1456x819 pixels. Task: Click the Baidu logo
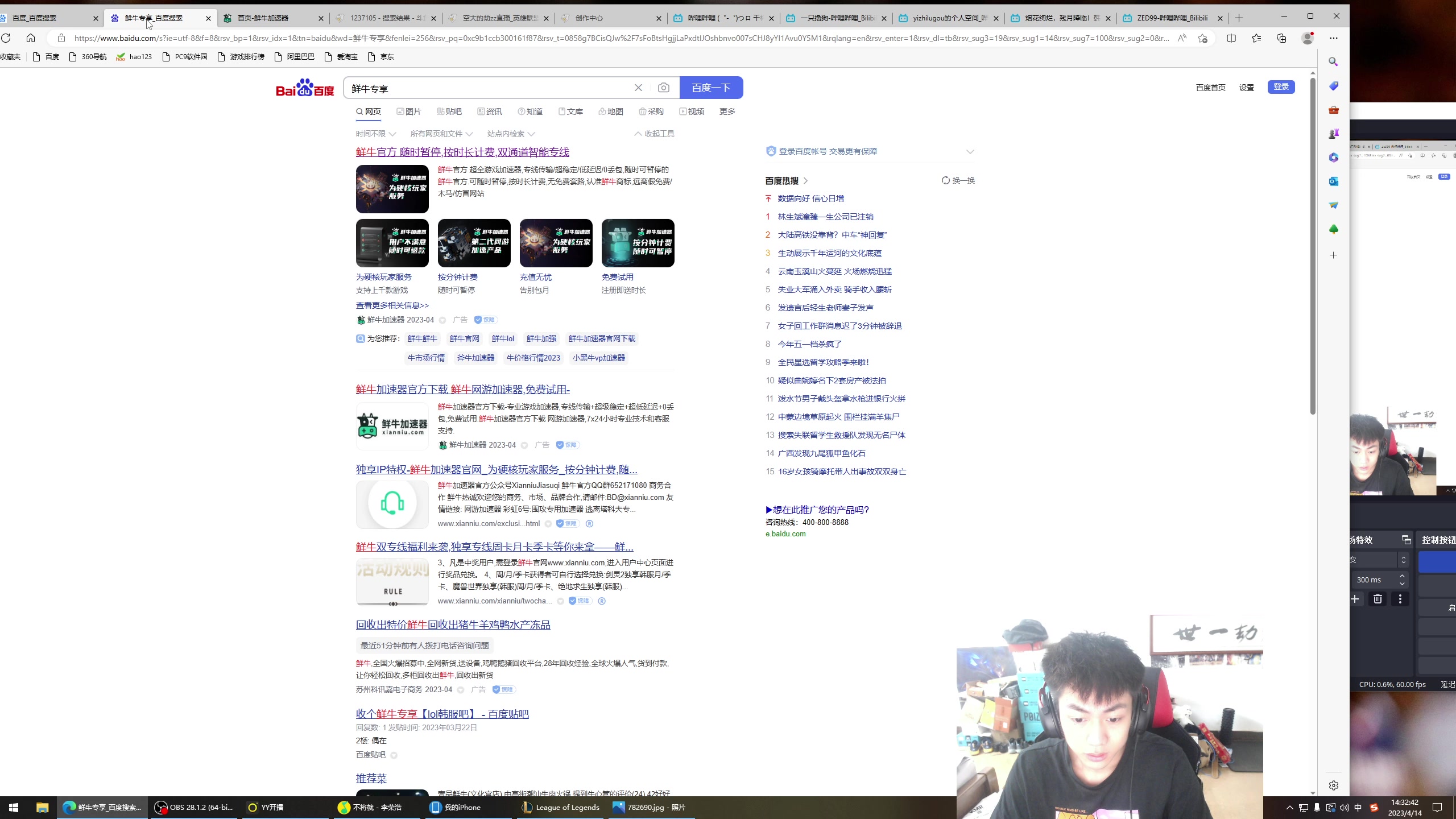[305, 88]
